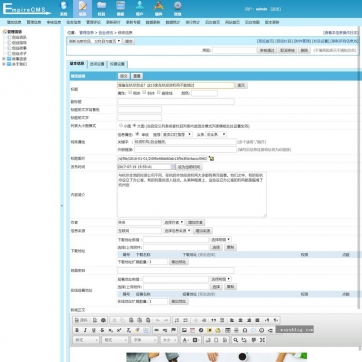Viewport: 362px width, 362px height.
Task: Open the 选择信息来源 dropdown
Action: [177, 230]
